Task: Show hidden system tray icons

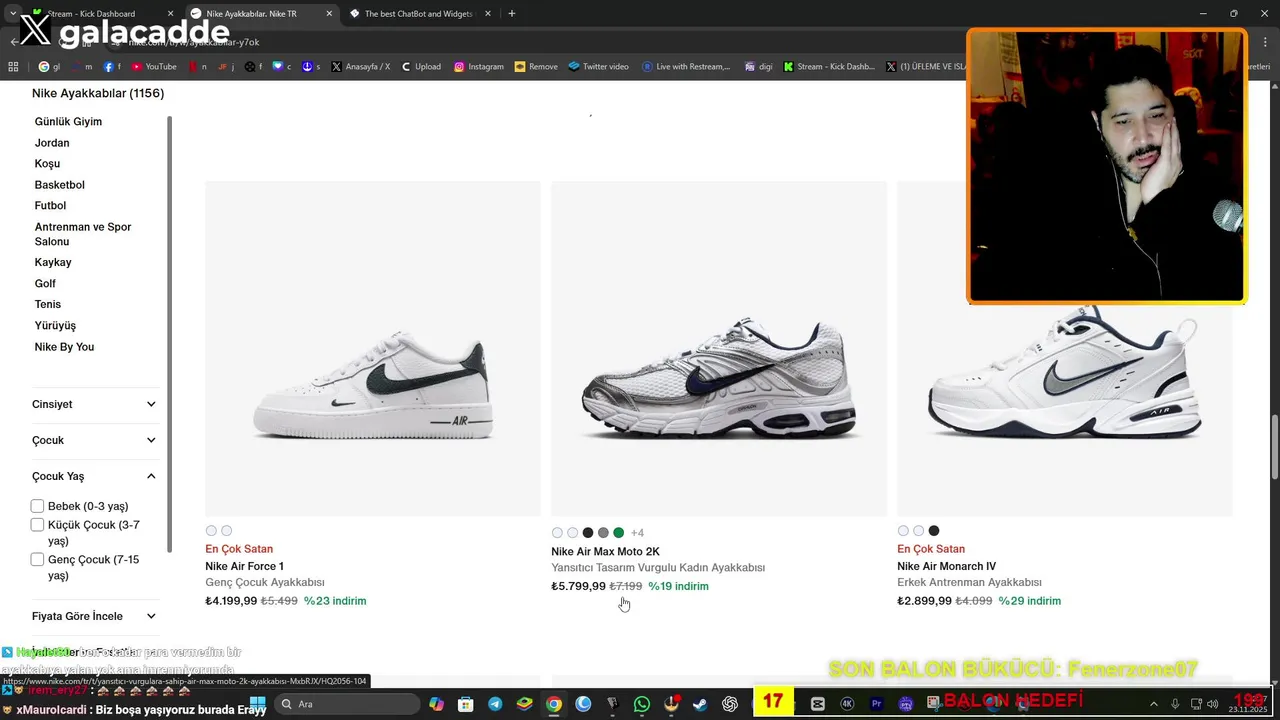Action: point(1153,704)
